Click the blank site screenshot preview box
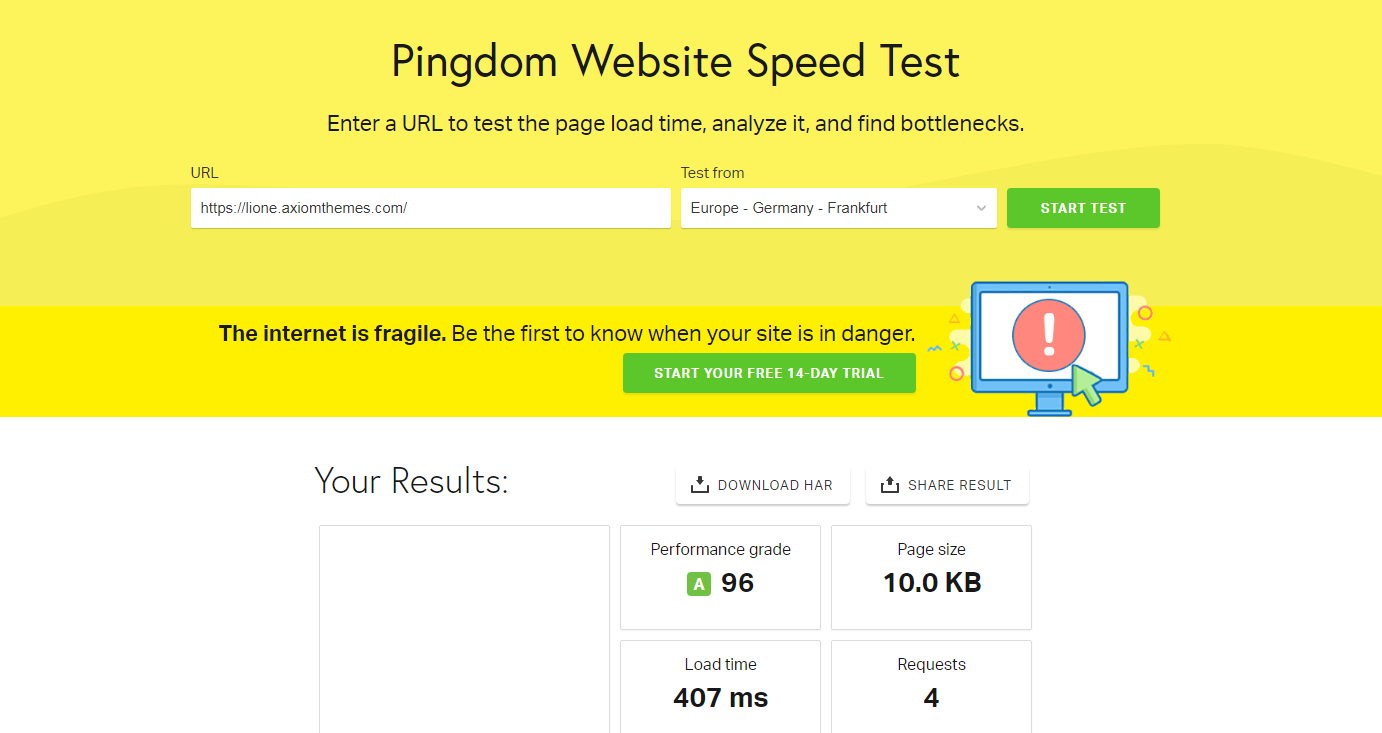The width and height of the screenshot is (1382, 733). (464, 629)
